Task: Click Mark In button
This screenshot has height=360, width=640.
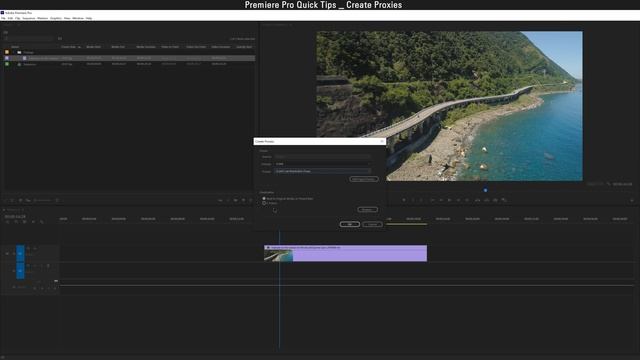Action: click(x=413, y=200)
